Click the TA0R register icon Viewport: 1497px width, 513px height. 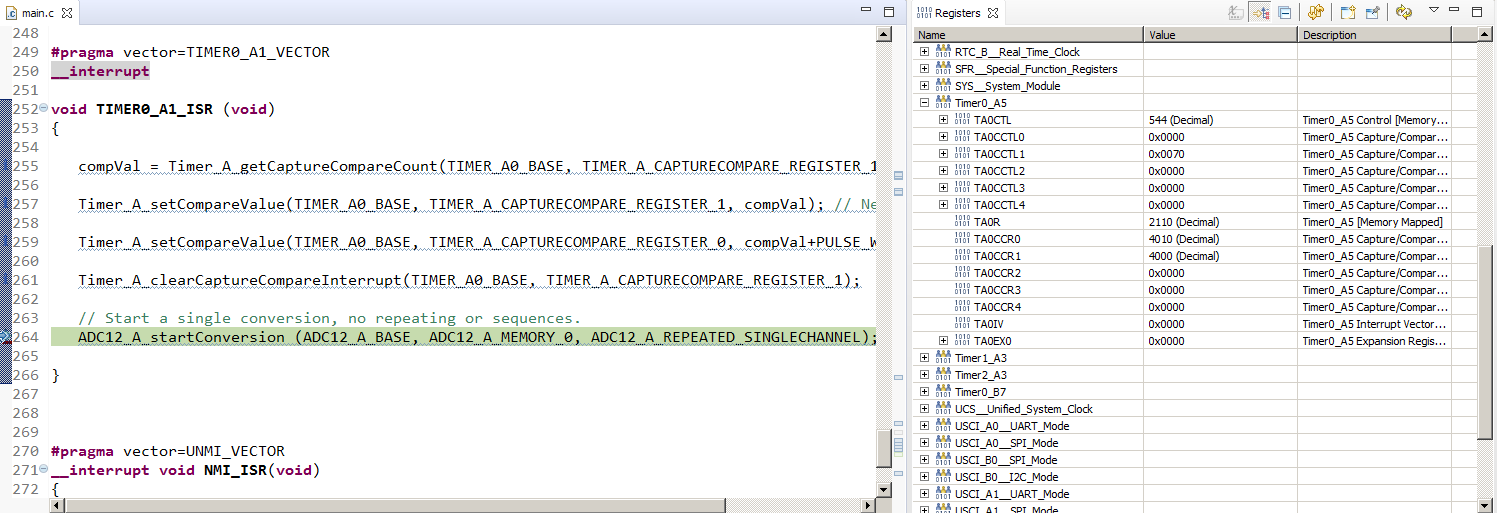(962, 222)
